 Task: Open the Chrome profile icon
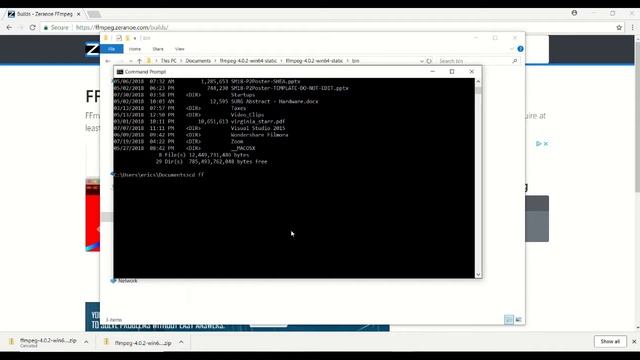(x=574, y=13)
